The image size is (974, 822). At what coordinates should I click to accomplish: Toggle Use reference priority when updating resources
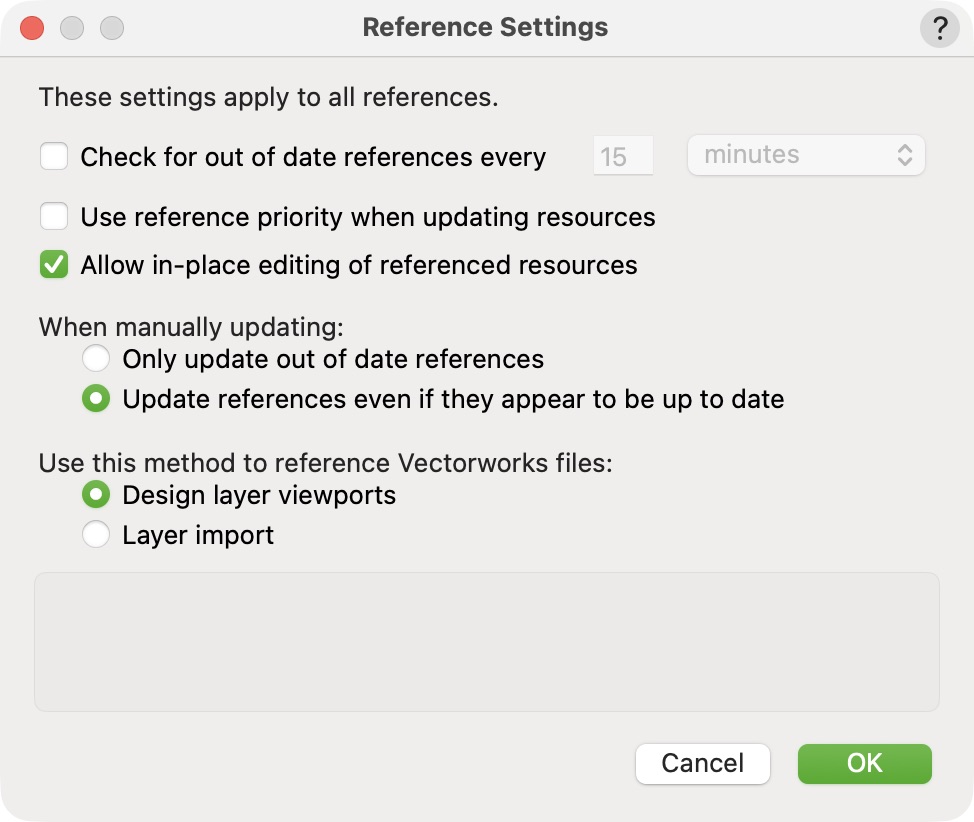click(54, 216)
